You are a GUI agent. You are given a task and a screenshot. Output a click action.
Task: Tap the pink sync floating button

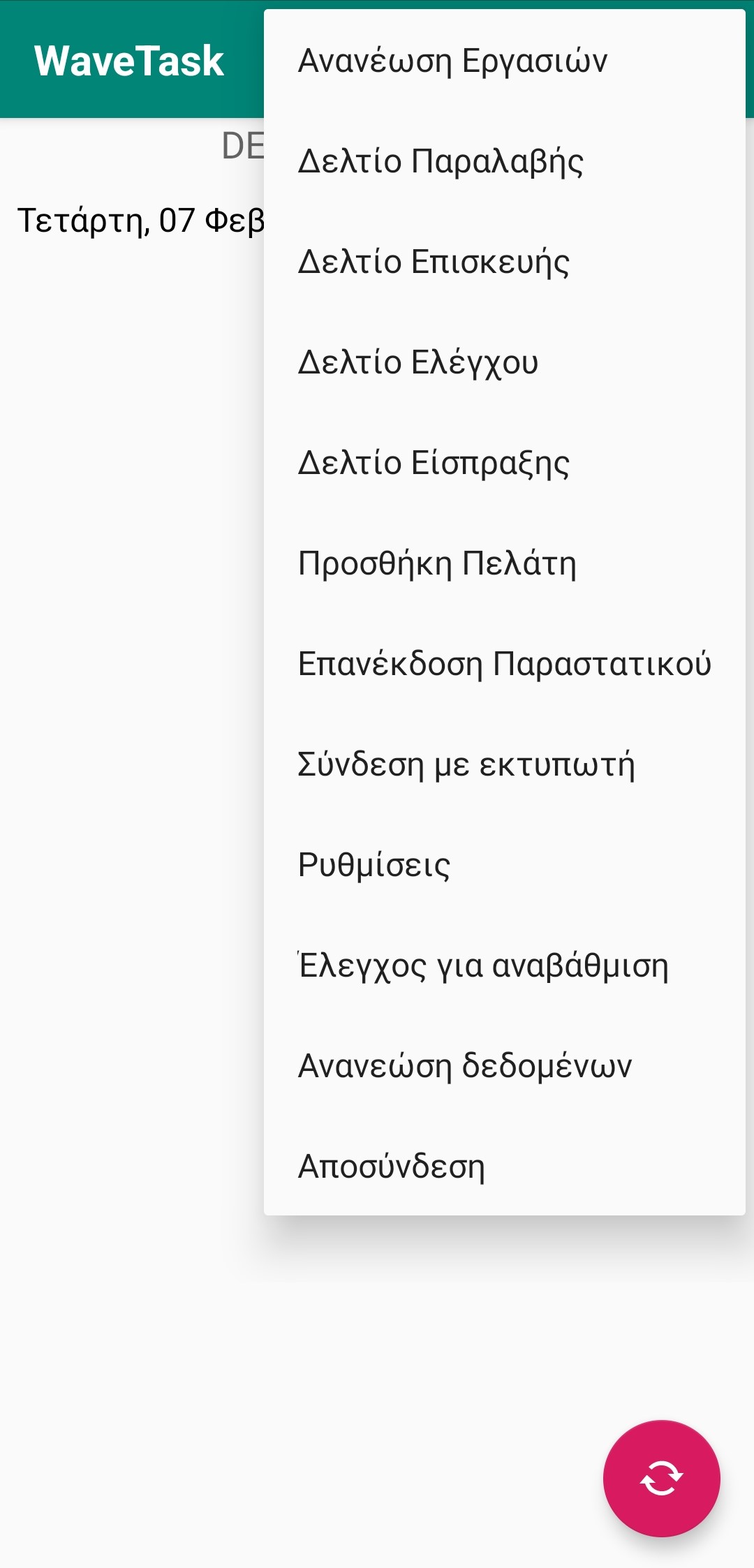[x=661, y=1478]
